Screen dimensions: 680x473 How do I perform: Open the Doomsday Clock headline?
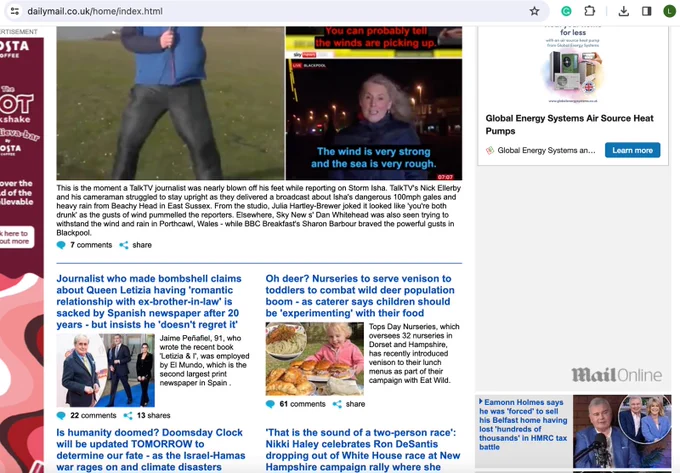(x=151, y=450)
